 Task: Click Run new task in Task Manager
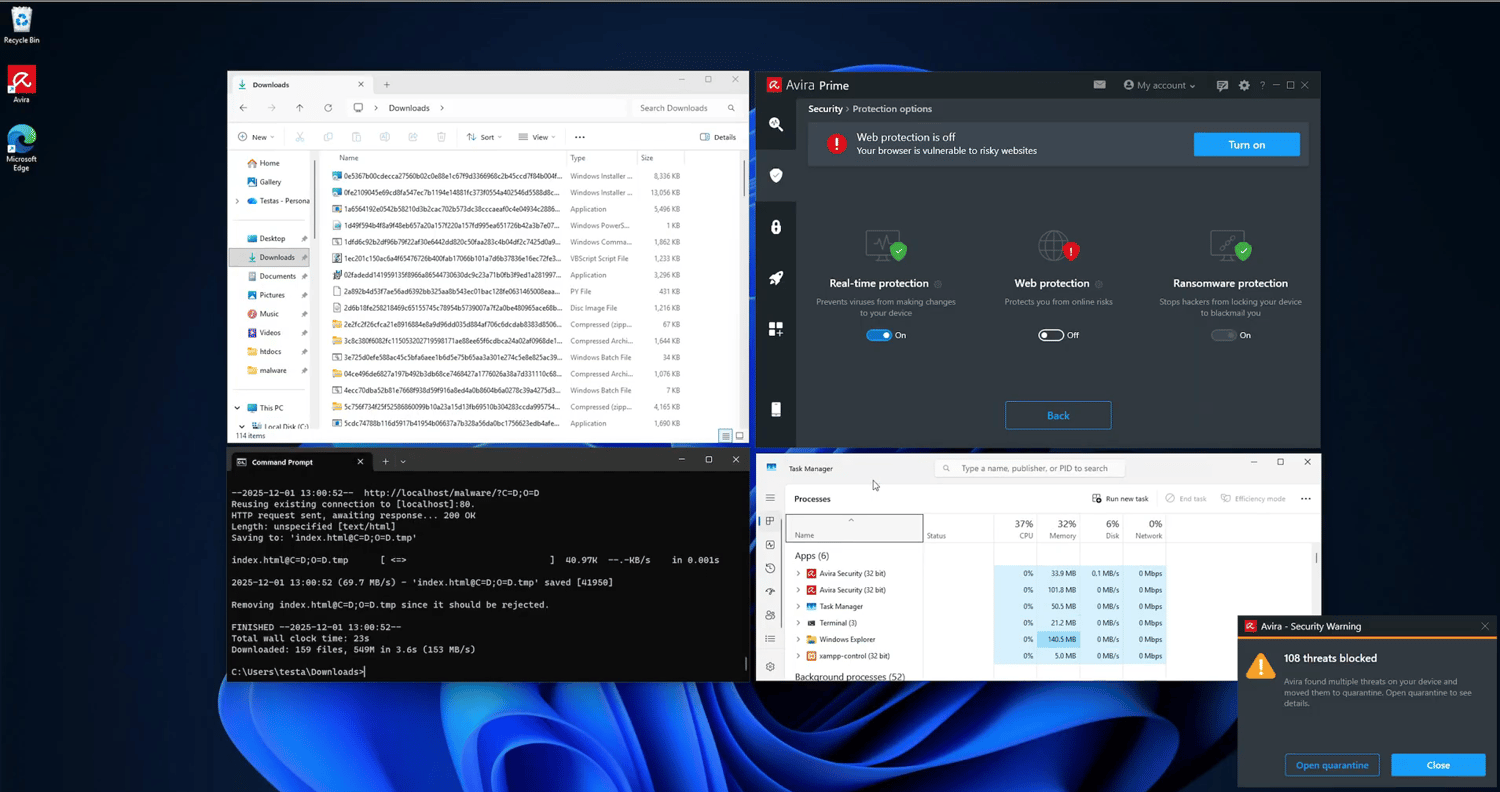point(1120,498)
